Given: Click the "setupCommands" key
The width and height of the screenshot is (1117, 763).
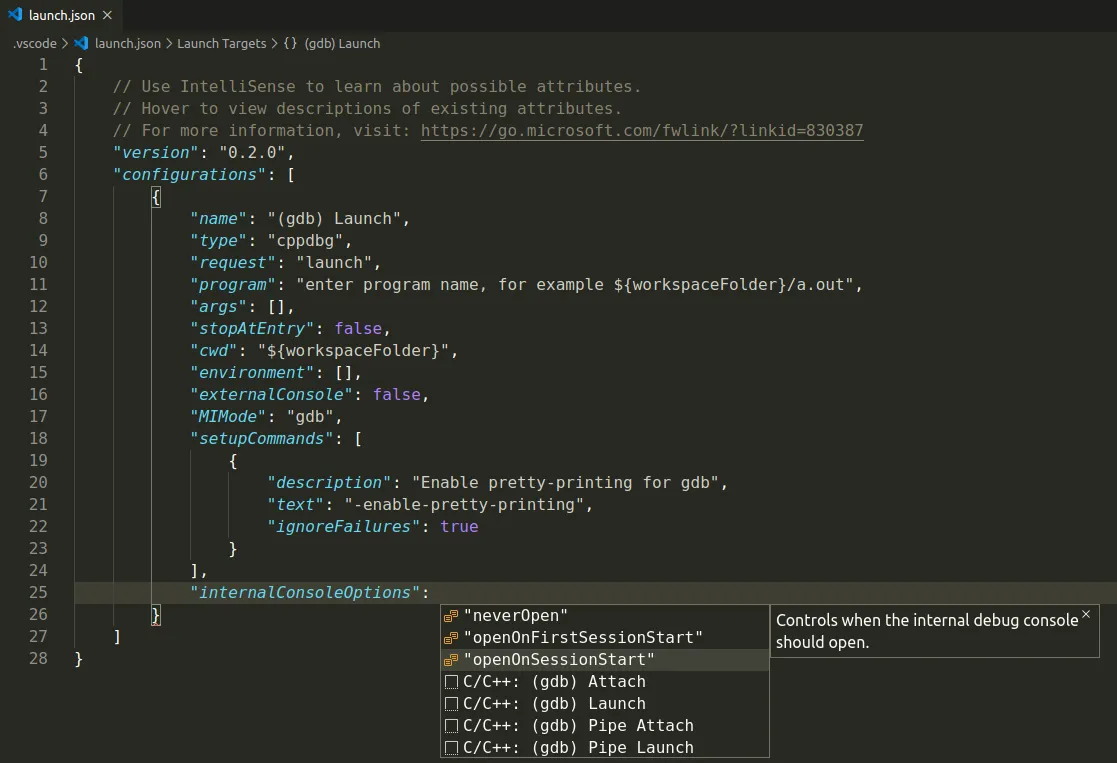Looking at the screenshot, I should coord(261,439).
